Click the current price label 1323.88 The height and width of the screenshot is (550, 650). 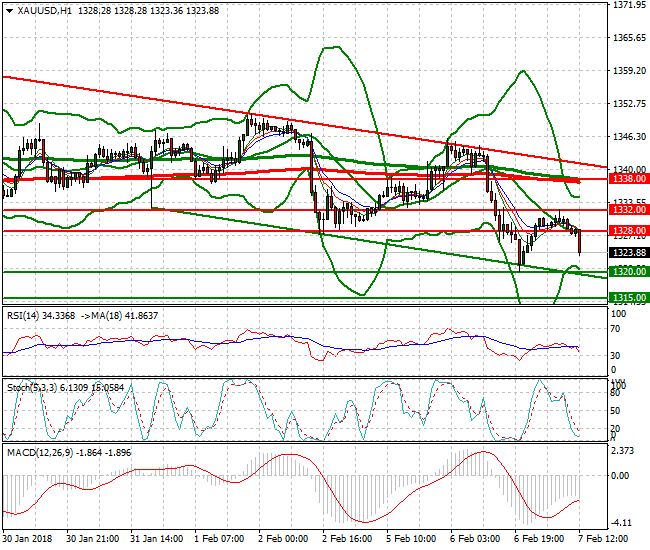click(629, 252)
